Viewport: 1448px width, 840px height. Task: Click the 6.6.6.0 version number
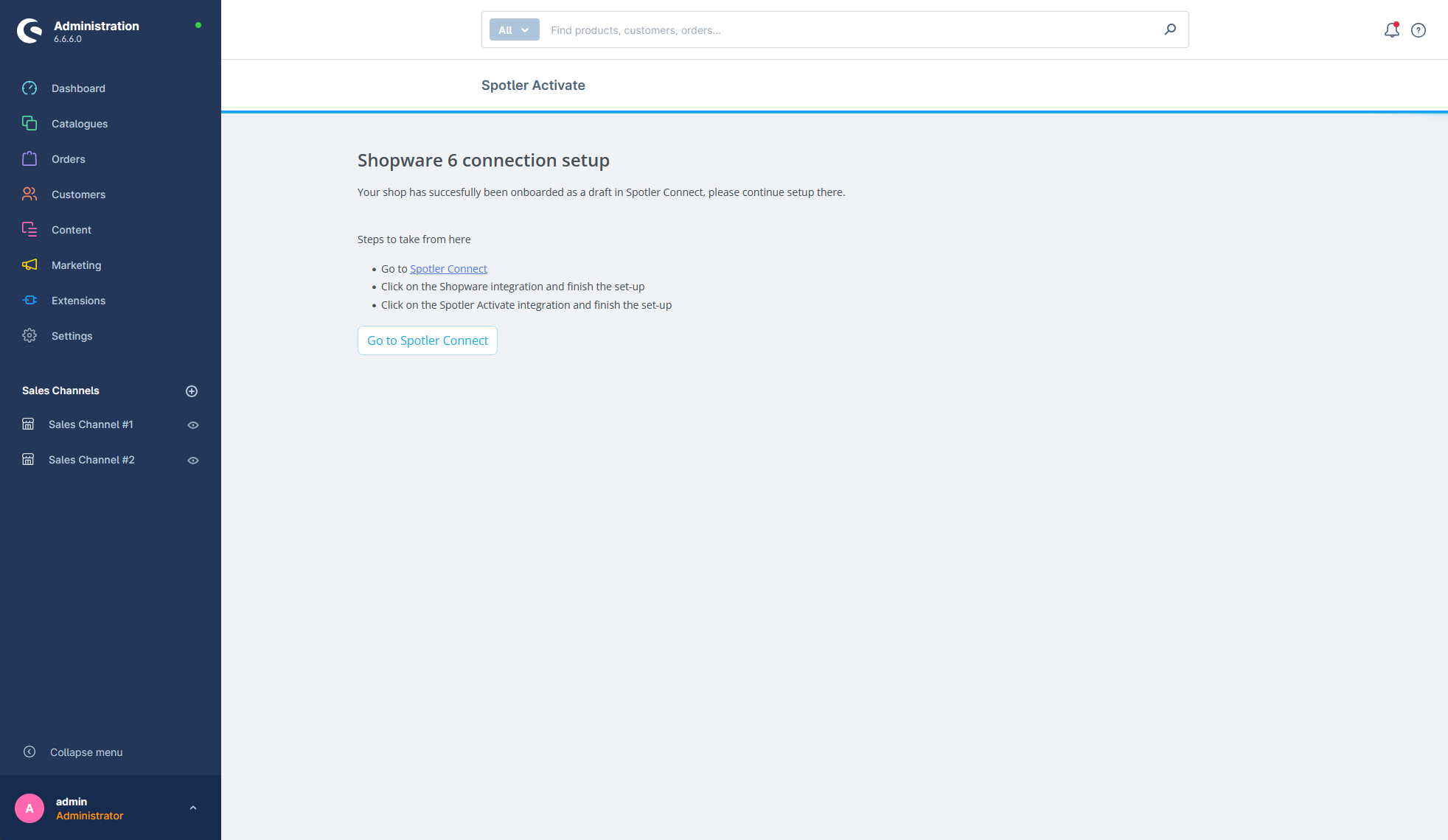coord(68,39)
